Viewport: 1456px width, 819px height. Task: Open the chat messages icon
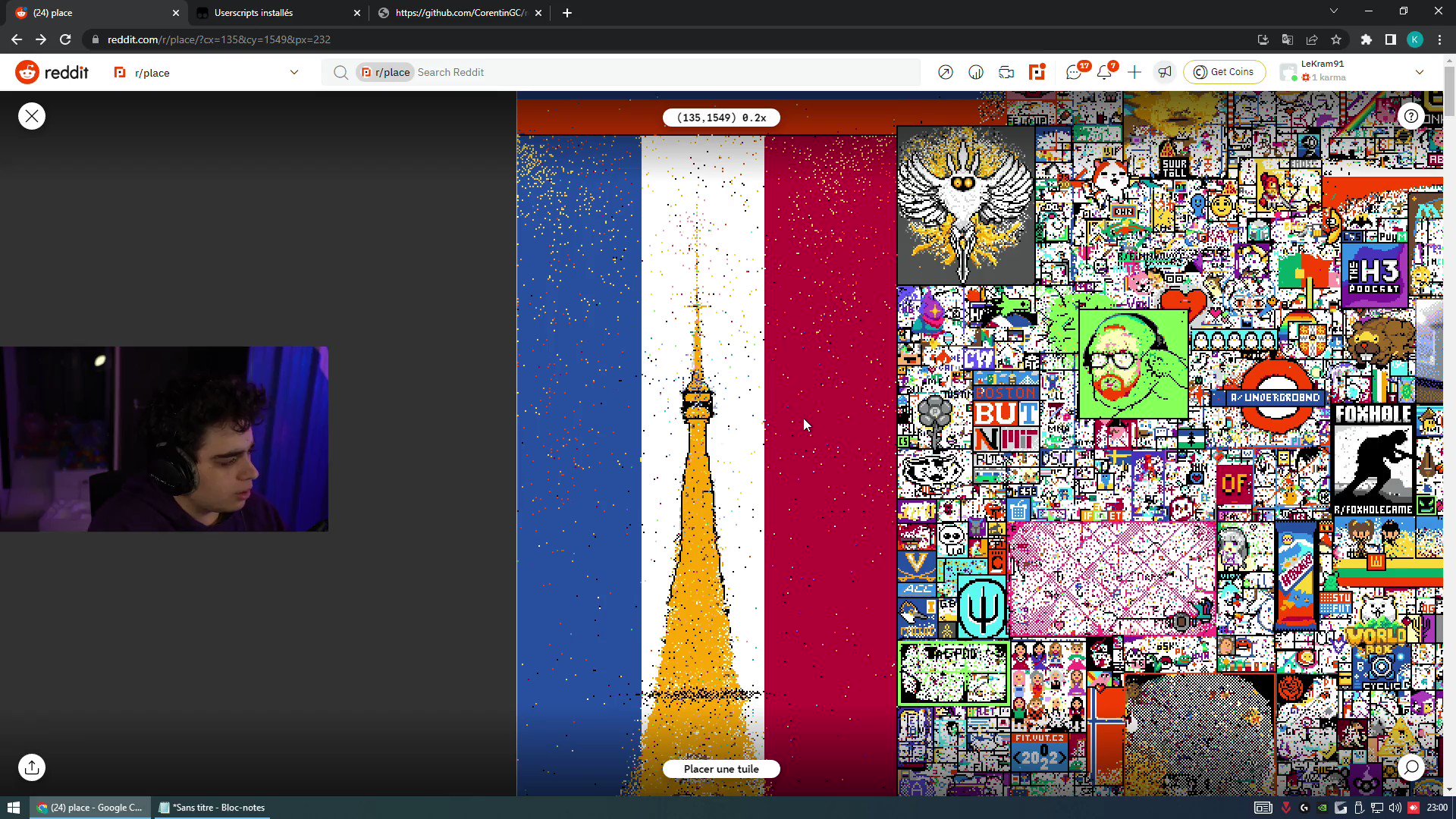[x=1075, y=71]
